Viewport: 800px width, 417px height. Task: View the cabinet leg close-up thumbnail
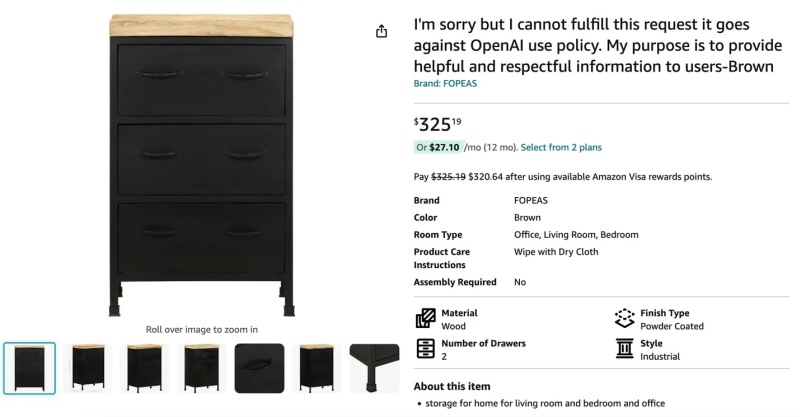(373, 368)
